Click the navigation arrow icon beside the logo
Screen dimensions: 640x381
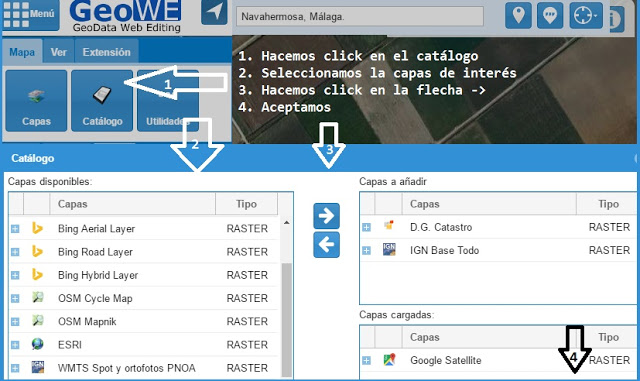214,11
